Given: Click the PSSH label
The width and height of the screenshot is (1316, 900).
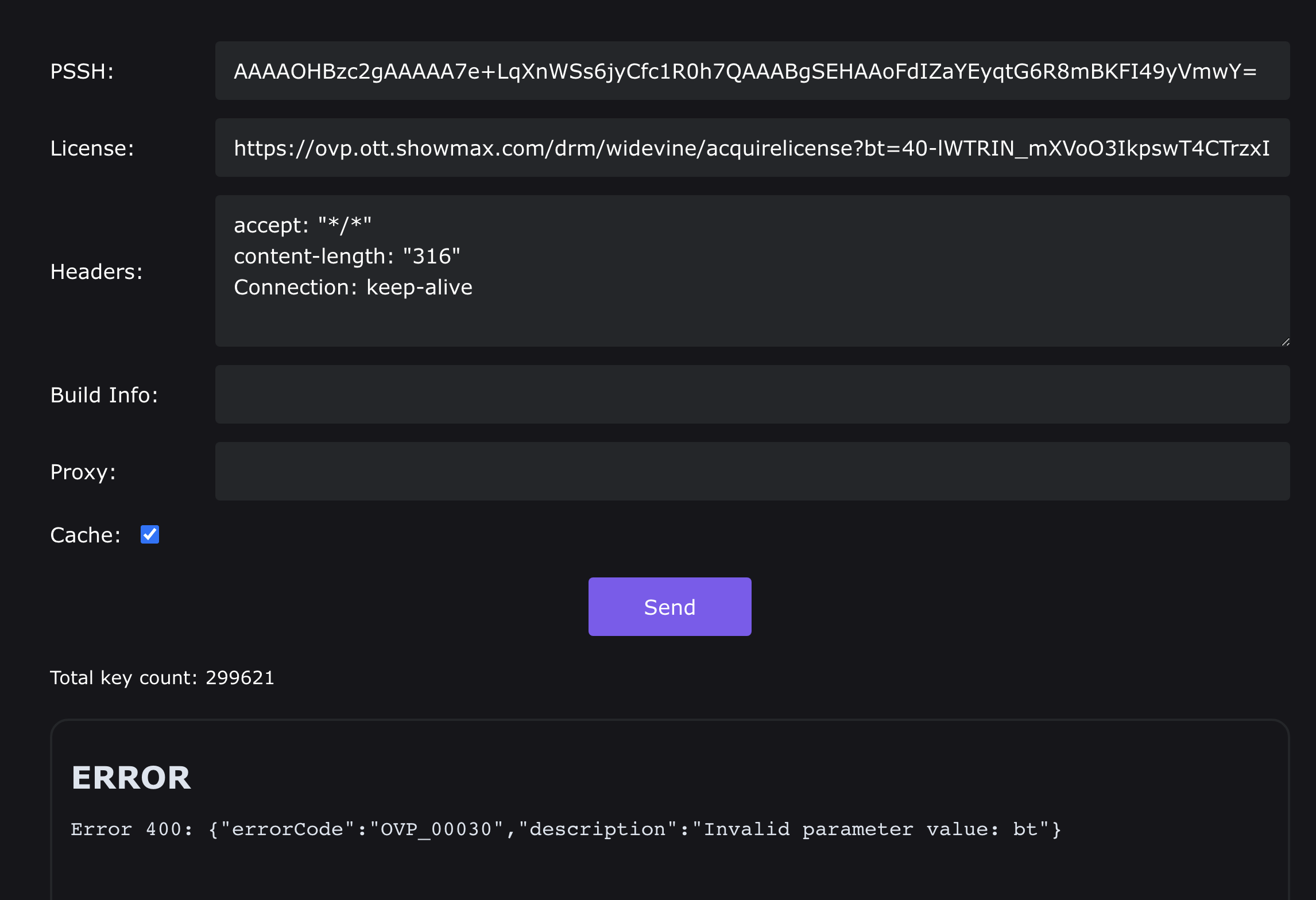Looking at the screenshot, I should [x=82, y=71].
